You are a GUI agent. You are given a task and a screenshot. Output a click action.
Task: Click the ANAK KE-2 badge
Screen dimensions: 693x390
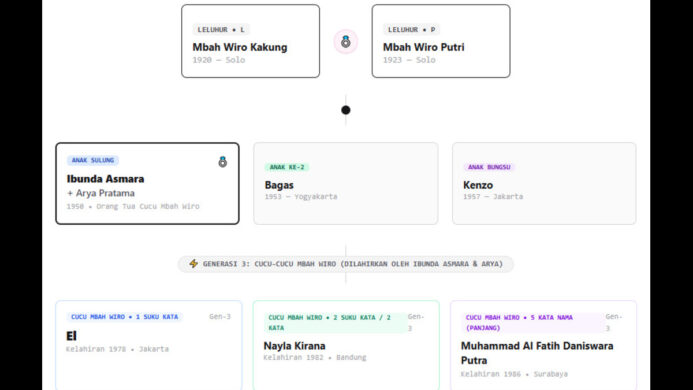tap(287, 167)
